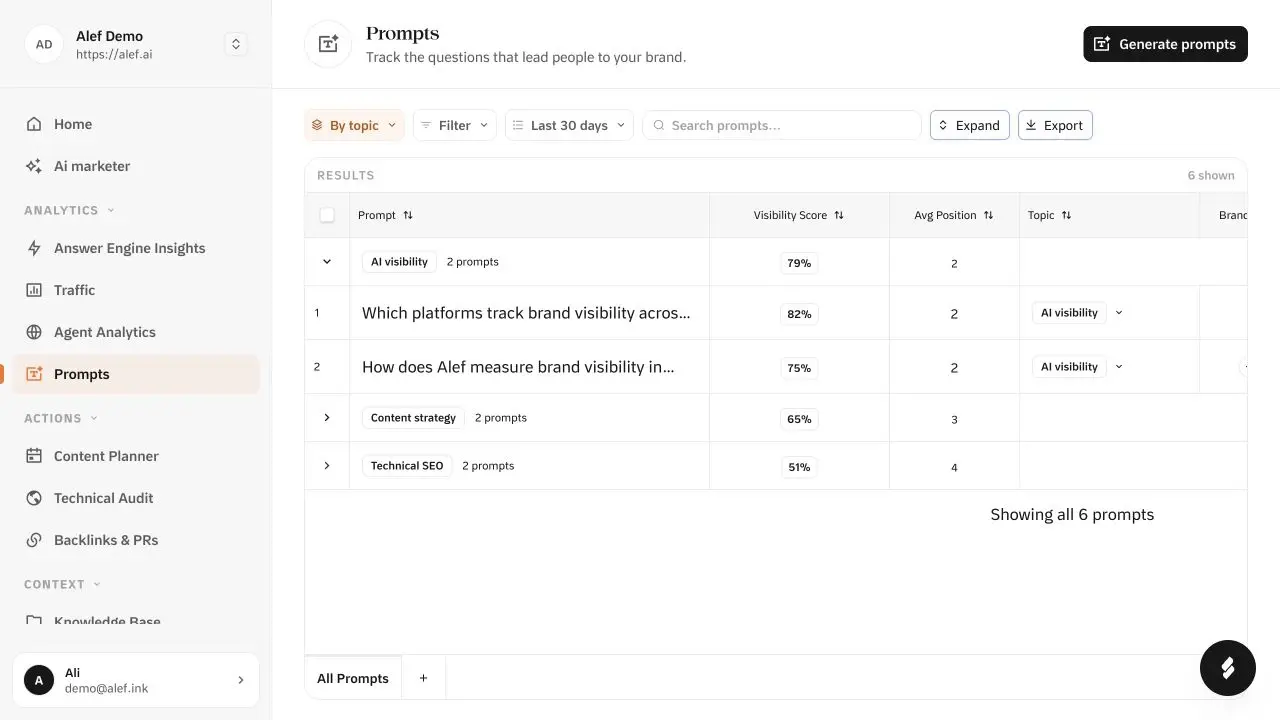Click the 51% visibility score badge

799,467
